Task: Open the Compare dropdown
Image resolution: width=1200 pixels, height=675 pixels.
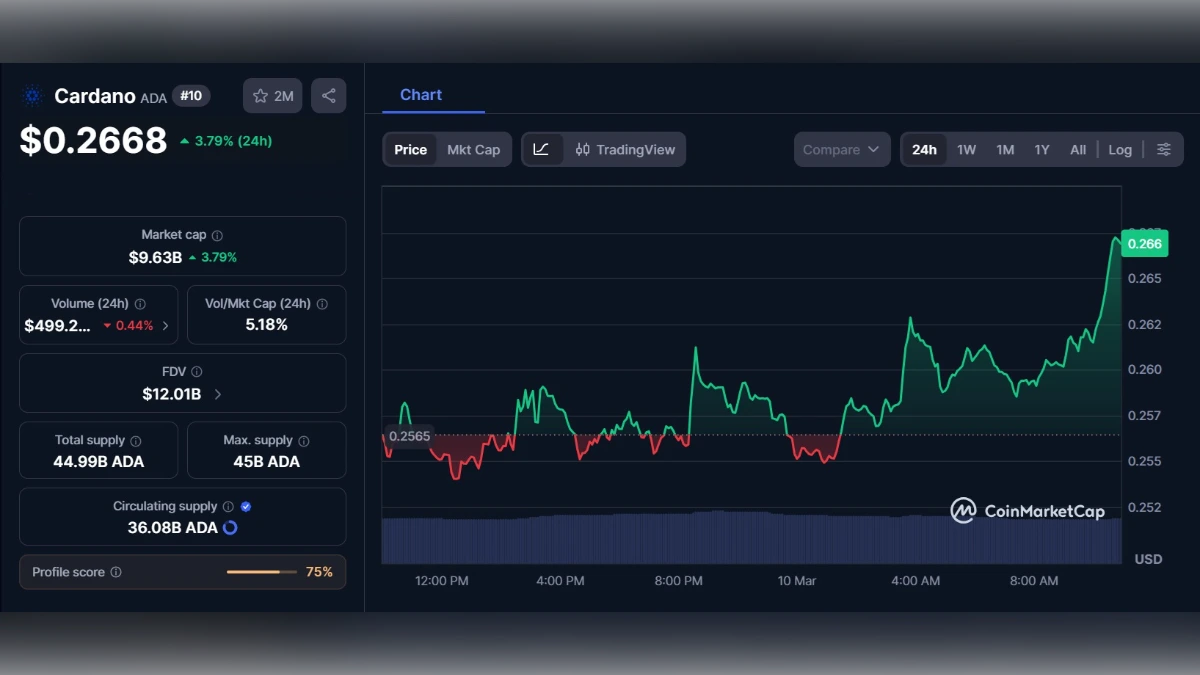Action: (x=841, y=149)
